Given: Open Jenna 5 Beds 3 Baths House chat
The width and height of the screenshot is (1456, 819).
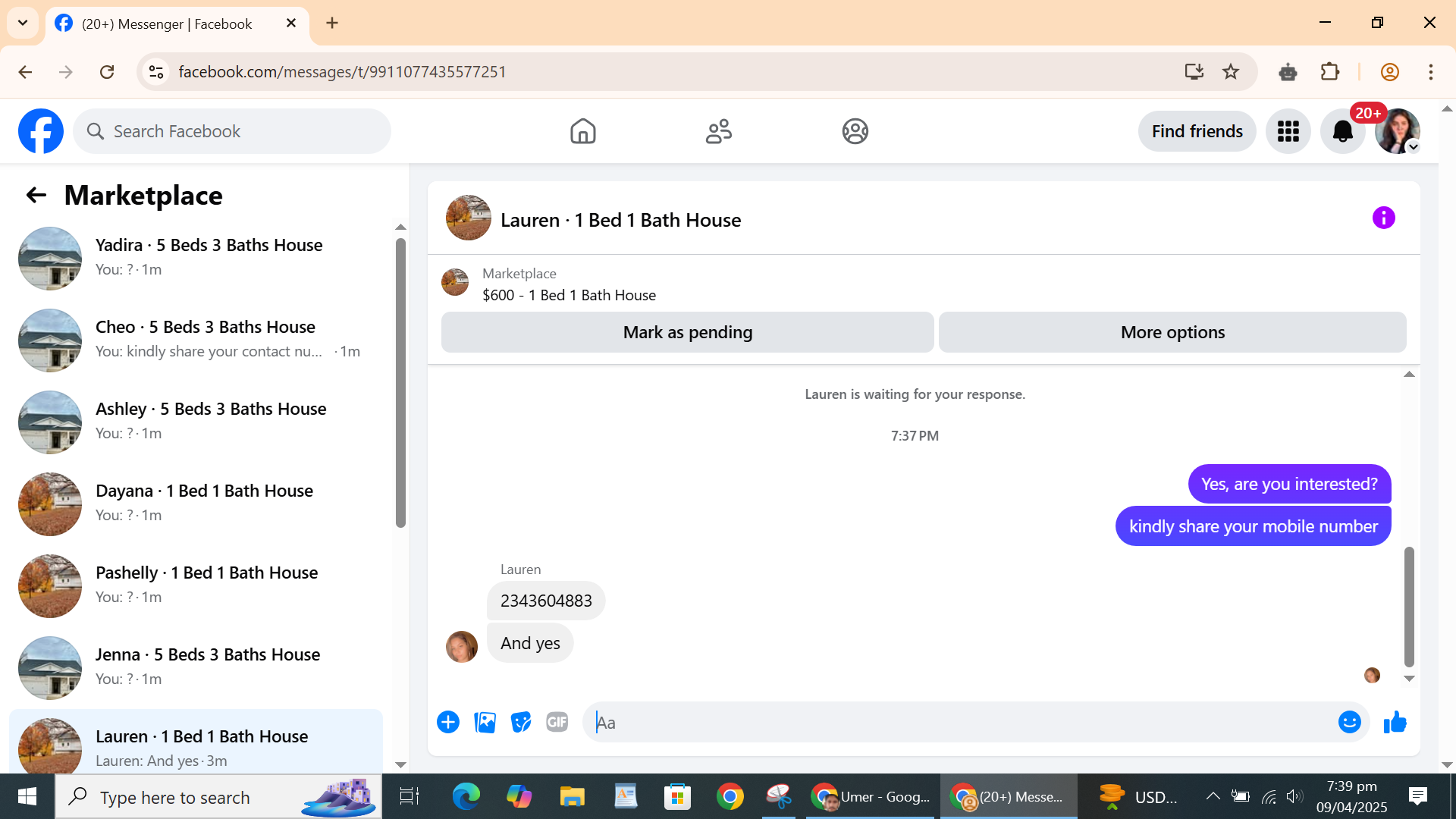Looking at the screenshot, I should point(196,667).
